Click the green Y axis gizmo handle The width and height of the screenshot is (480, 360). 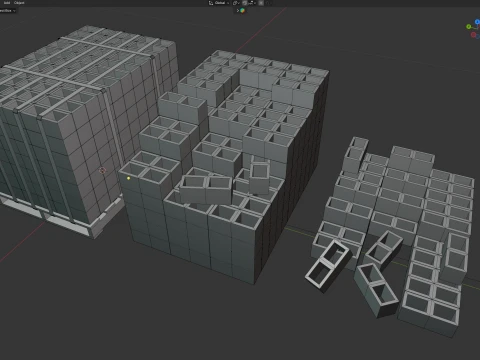[x=469, y=27]
